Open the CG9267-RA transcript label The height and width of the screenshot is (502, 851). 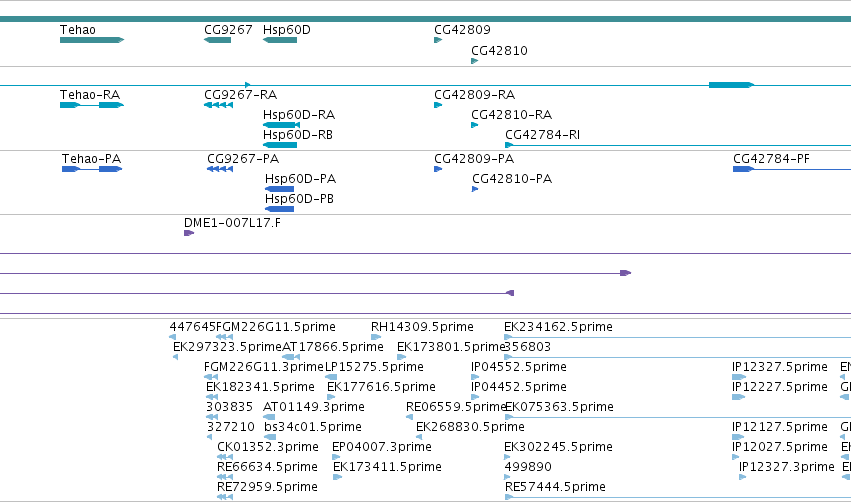[x=240, y=95]
